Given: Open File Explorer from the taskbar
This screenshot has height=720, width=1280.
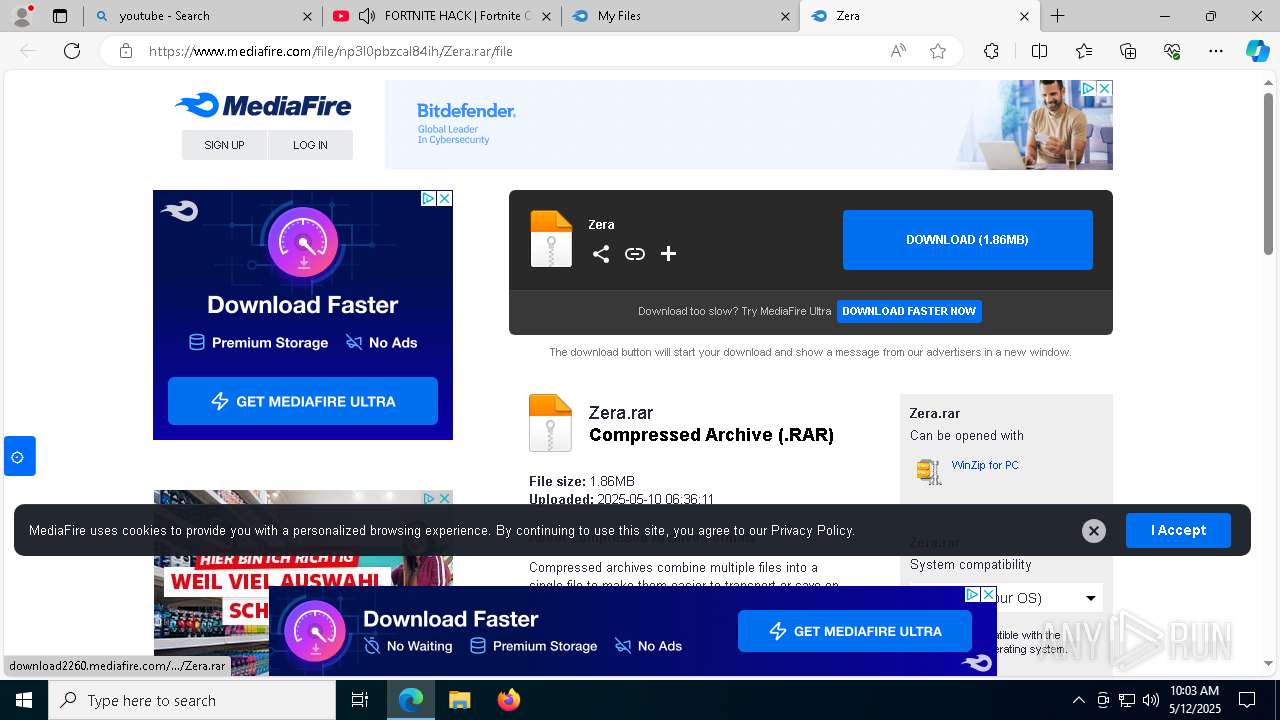Looking at the screenshot, I should [459, 700].
